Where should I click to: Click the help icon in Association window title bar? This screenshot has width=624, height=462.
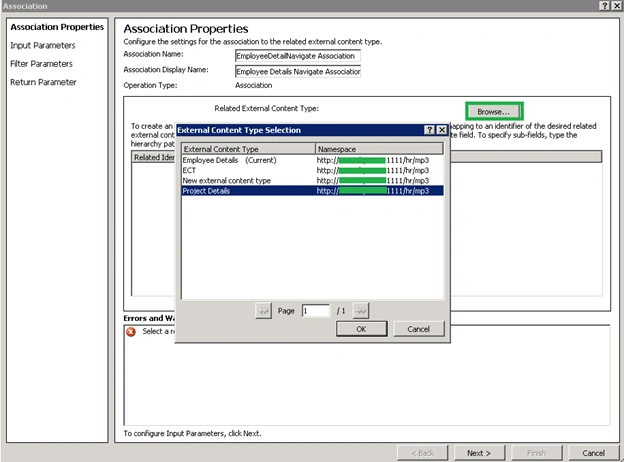[x=604, y=6]
